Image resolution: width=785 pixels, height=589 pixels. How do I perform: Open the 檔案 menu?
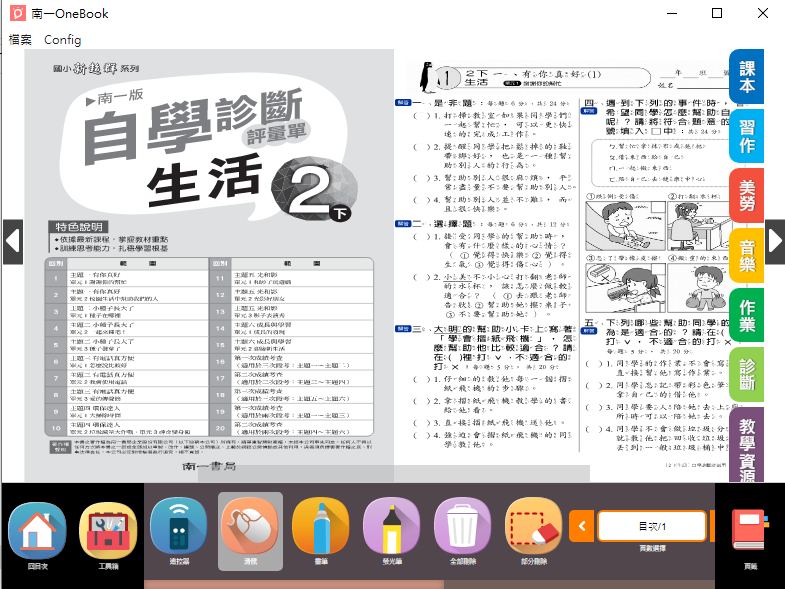click(20, 40)
